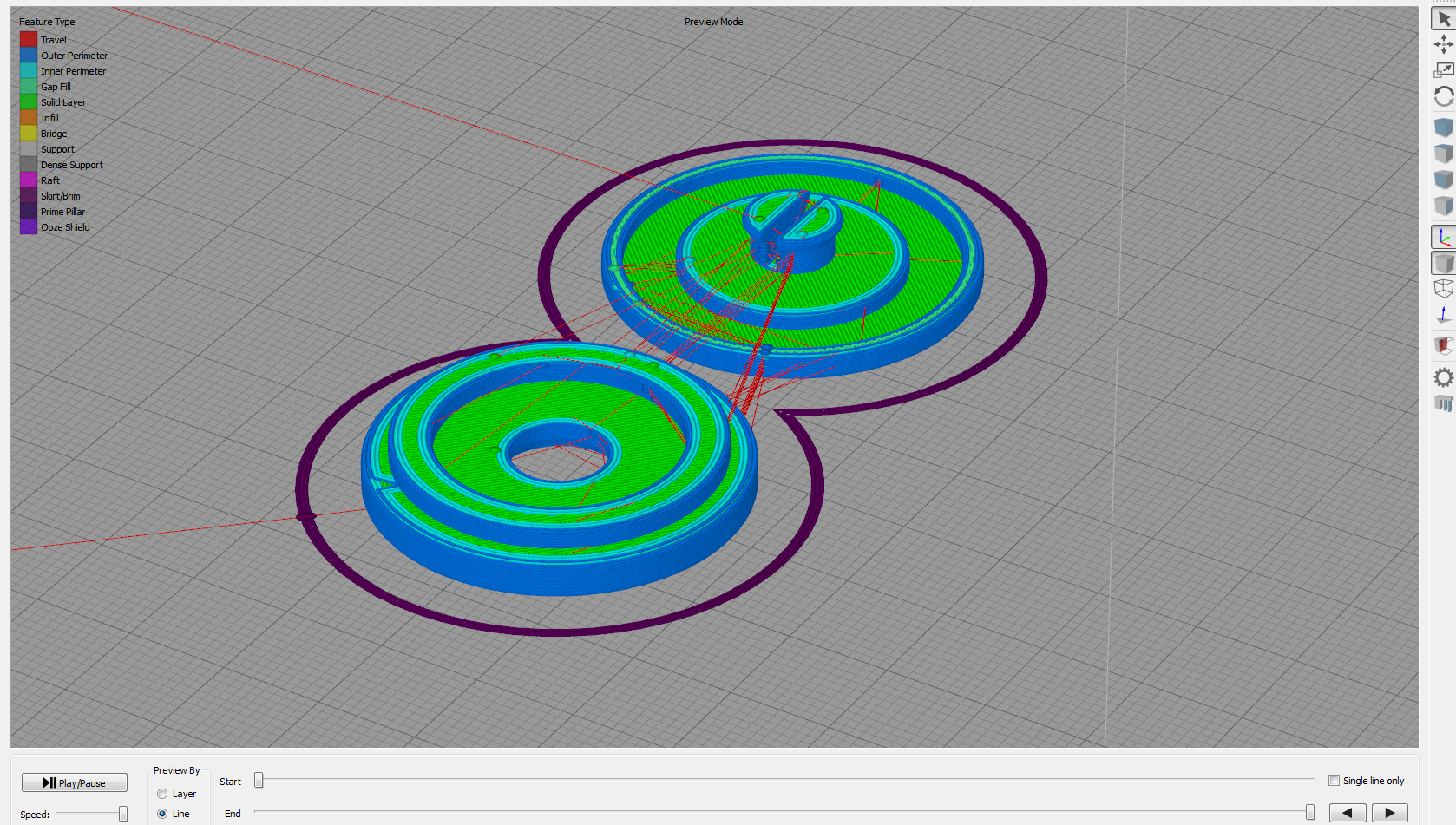The height and width of the screenshot is (825, 1456).
Task: Open machine control panel icon
Action: click(x=1444, y=403)
